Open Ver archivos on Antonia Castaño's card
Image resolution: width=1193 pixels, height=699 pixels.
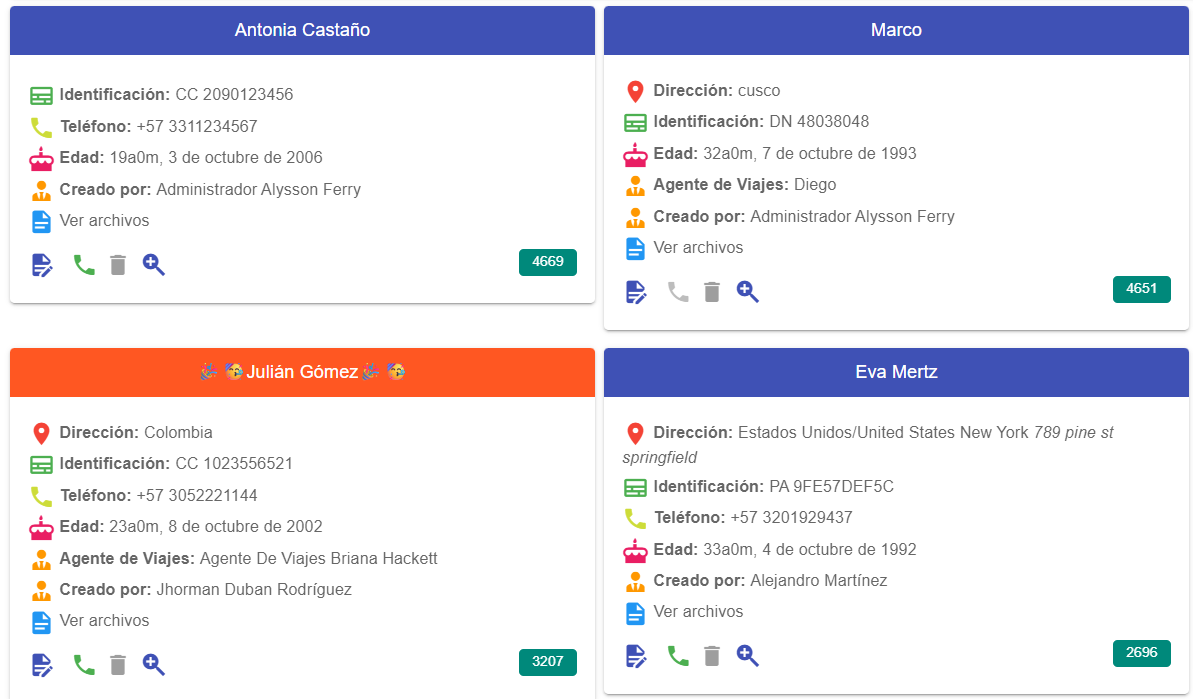(x=104, y=221)
